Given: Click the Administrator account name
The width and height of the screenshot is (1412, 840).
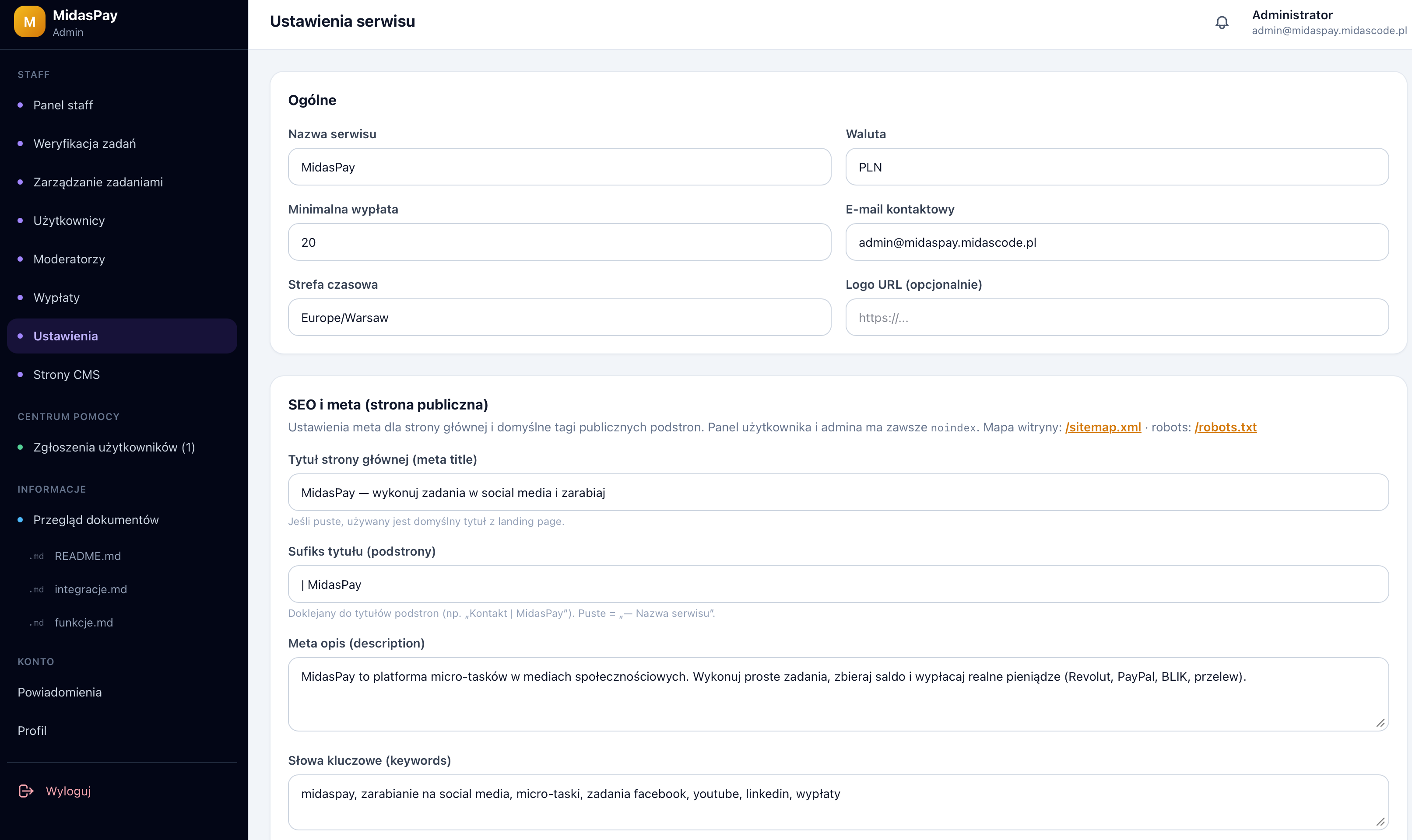Looking at the screenshot, I should [x=1292, y=15].
